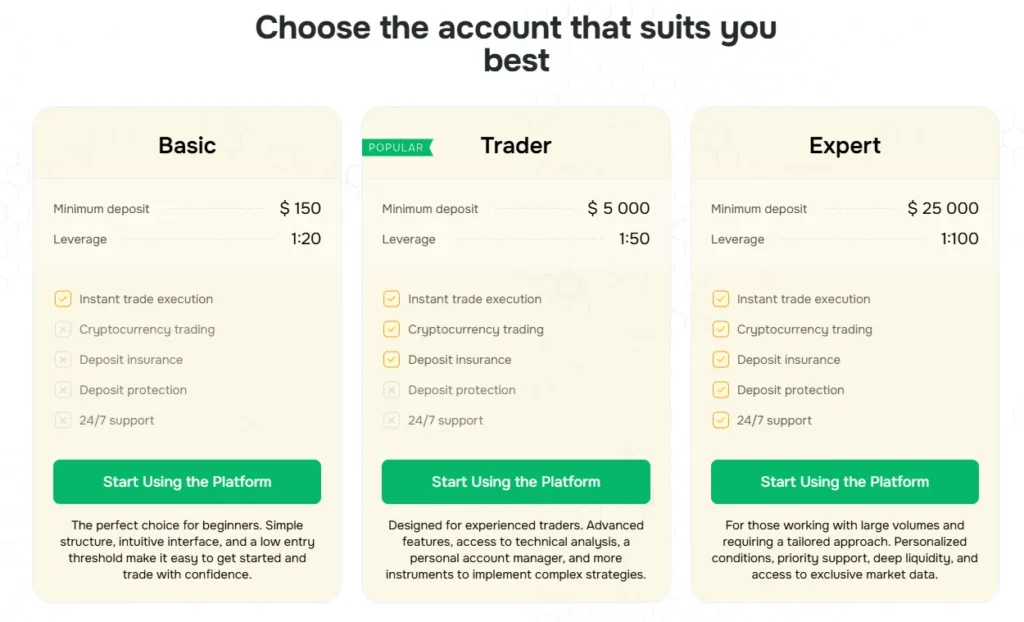Click Trader plan's Cryptocurrency trading checkmark
The height and width of the screenshot is (622, 1024).
click(392, 329)
